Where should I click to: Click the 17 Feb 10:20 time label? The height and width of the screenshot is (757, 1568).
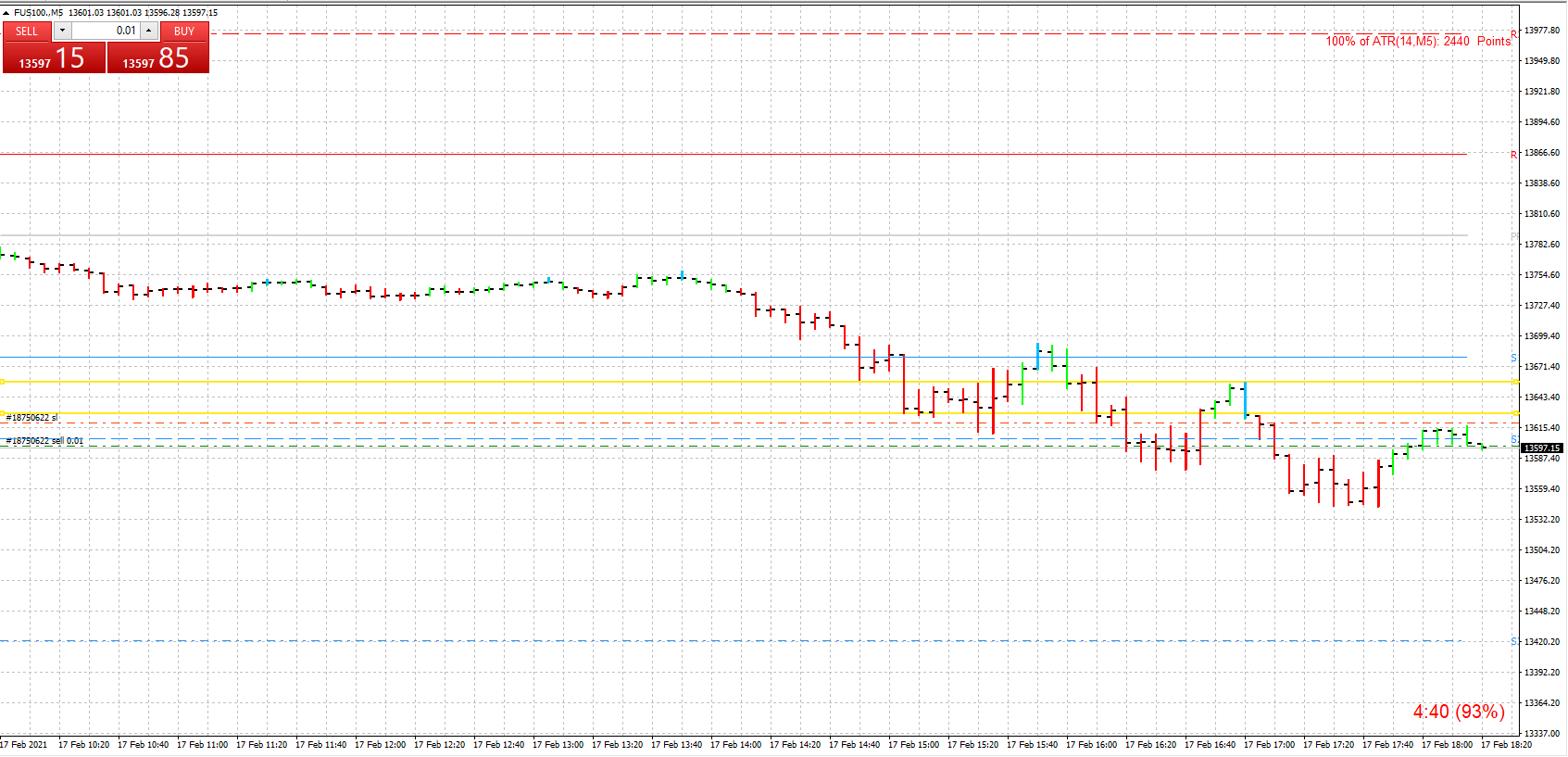83,745
